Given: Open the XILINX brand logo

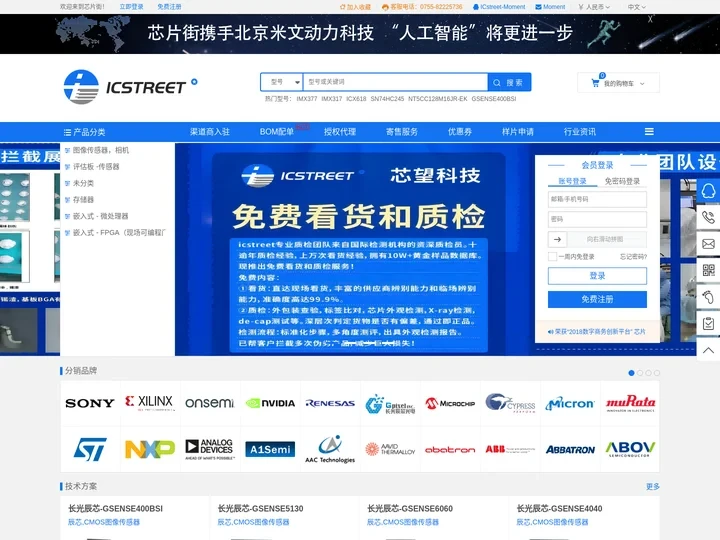Looking at the screenshot, I should [x=150, y=403].
